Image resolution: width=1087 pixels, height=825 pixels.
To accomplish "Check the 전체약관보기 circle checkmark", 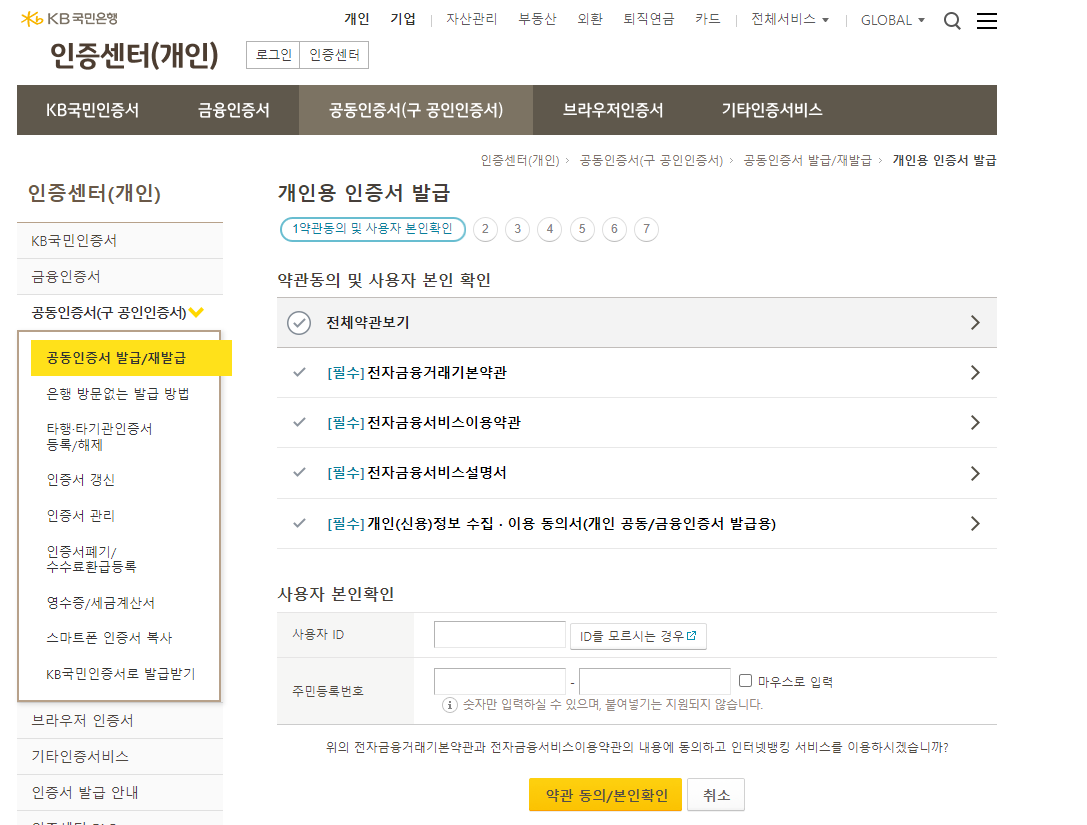I will pyautogui.click(x=299, y=322).
